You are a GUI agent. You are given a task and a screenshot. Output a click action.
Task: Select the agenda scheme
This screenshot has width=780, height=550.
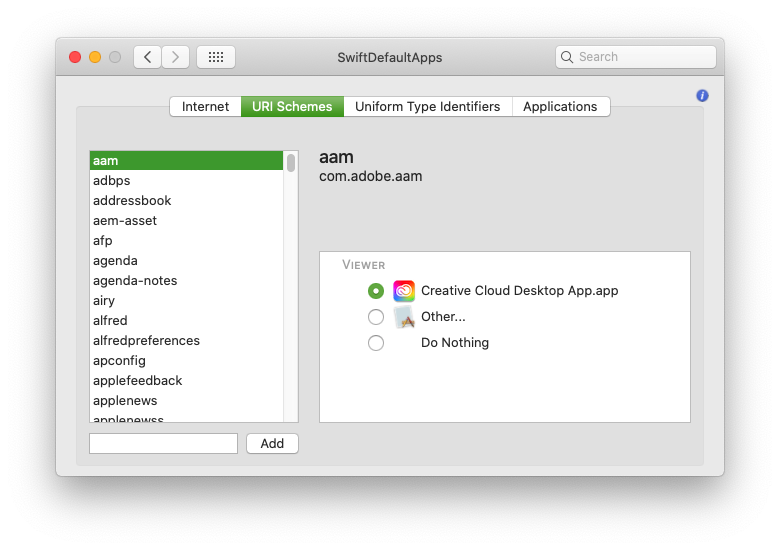click(x=186, y=261)
